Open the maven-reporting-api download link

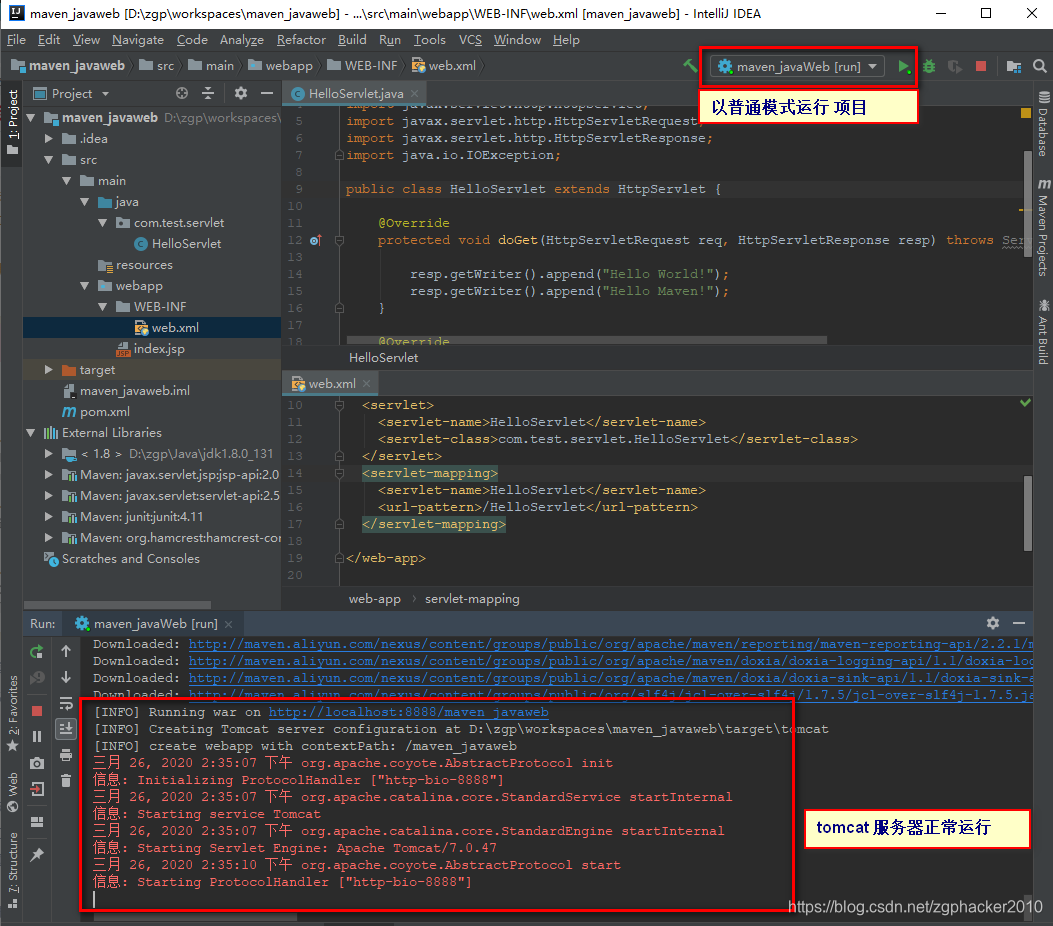click(610, 644)
